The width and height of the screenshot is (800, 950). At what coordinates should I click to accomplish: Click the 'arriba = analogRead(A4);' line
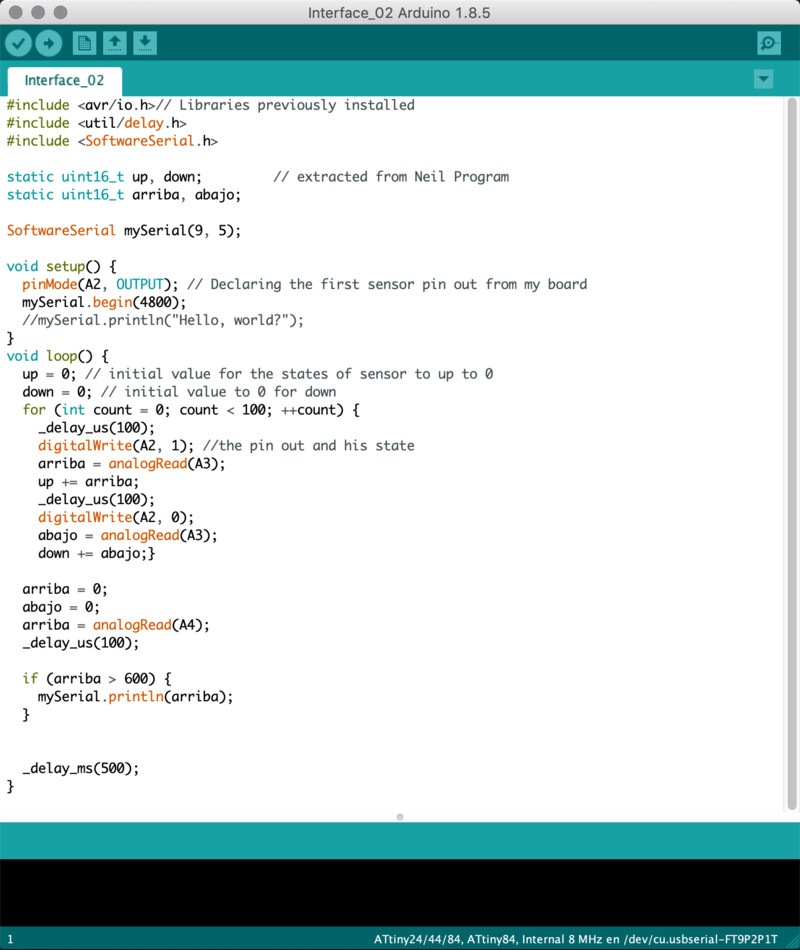point(116,625)
